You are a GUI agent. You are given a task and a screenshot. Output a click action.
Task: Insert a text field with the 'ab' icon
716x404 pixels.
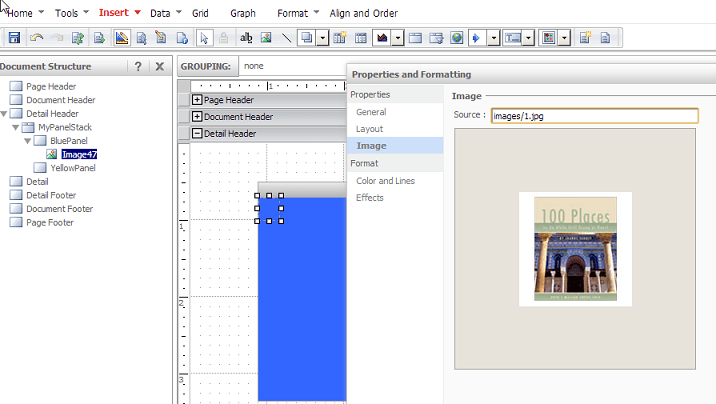(x=246, y=38)
